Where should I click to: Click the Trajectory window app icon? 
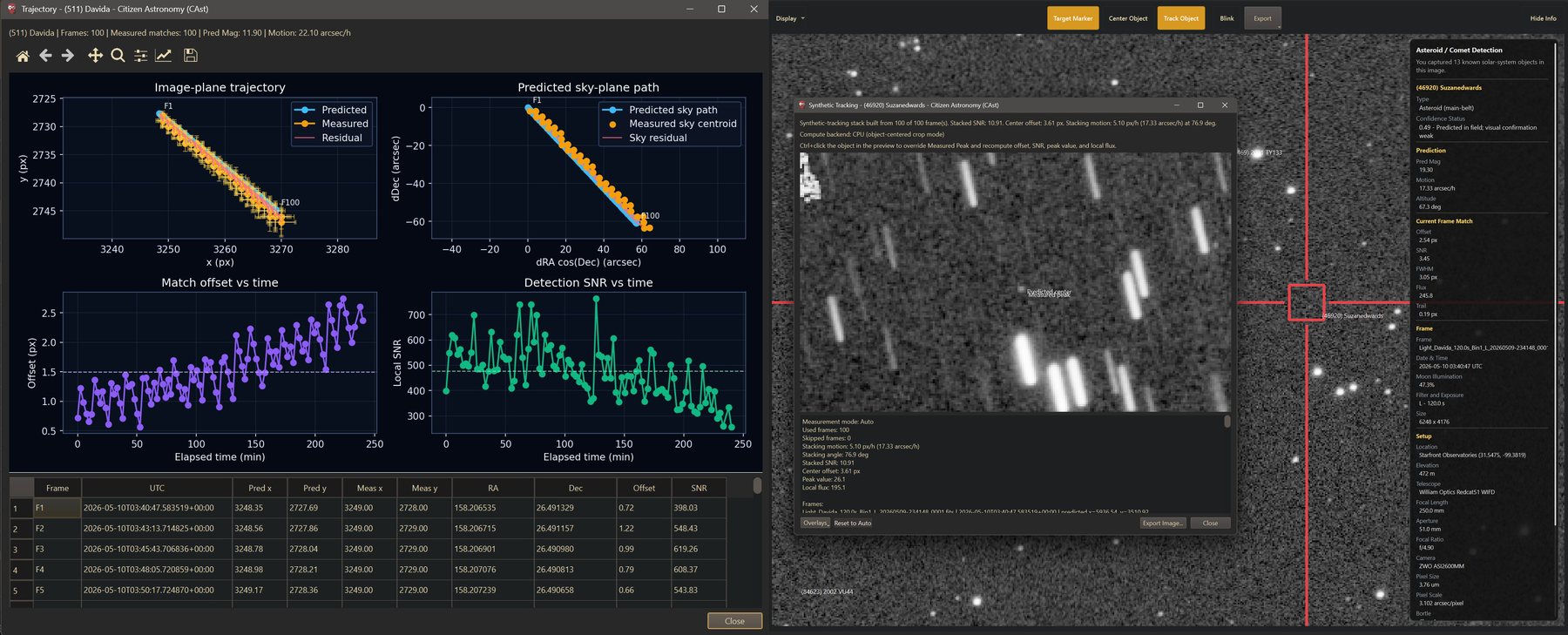tap(11, 9)
